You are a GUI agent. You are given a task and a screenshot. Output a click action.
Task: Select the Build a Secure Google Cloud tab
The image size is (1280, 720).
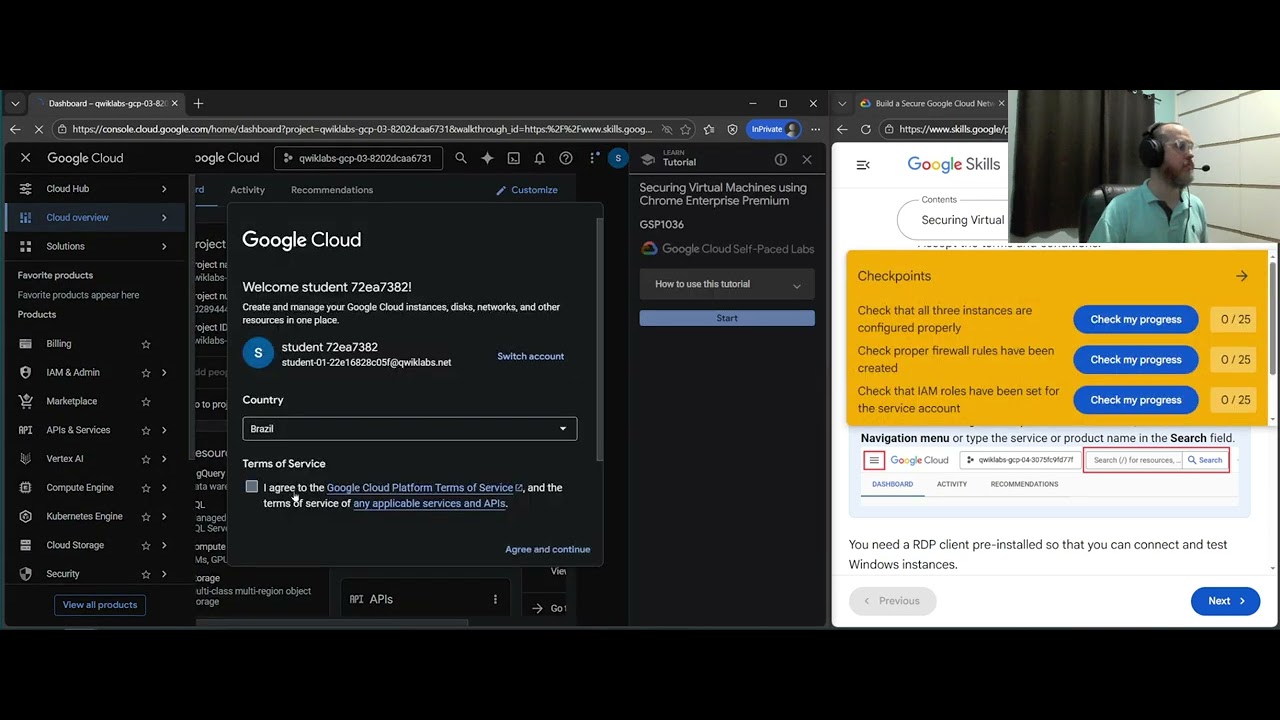(x=932, y=103)
